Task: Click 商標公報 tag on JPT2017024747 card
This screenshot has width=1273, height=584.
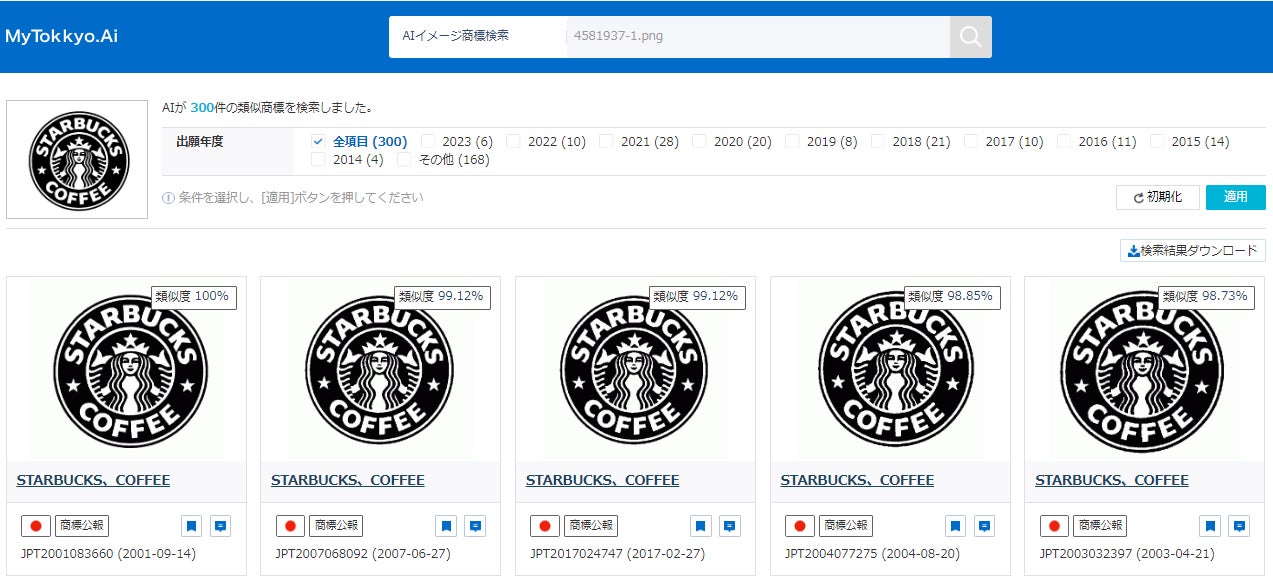Action: pyautogui.click(x=591, y=525)
